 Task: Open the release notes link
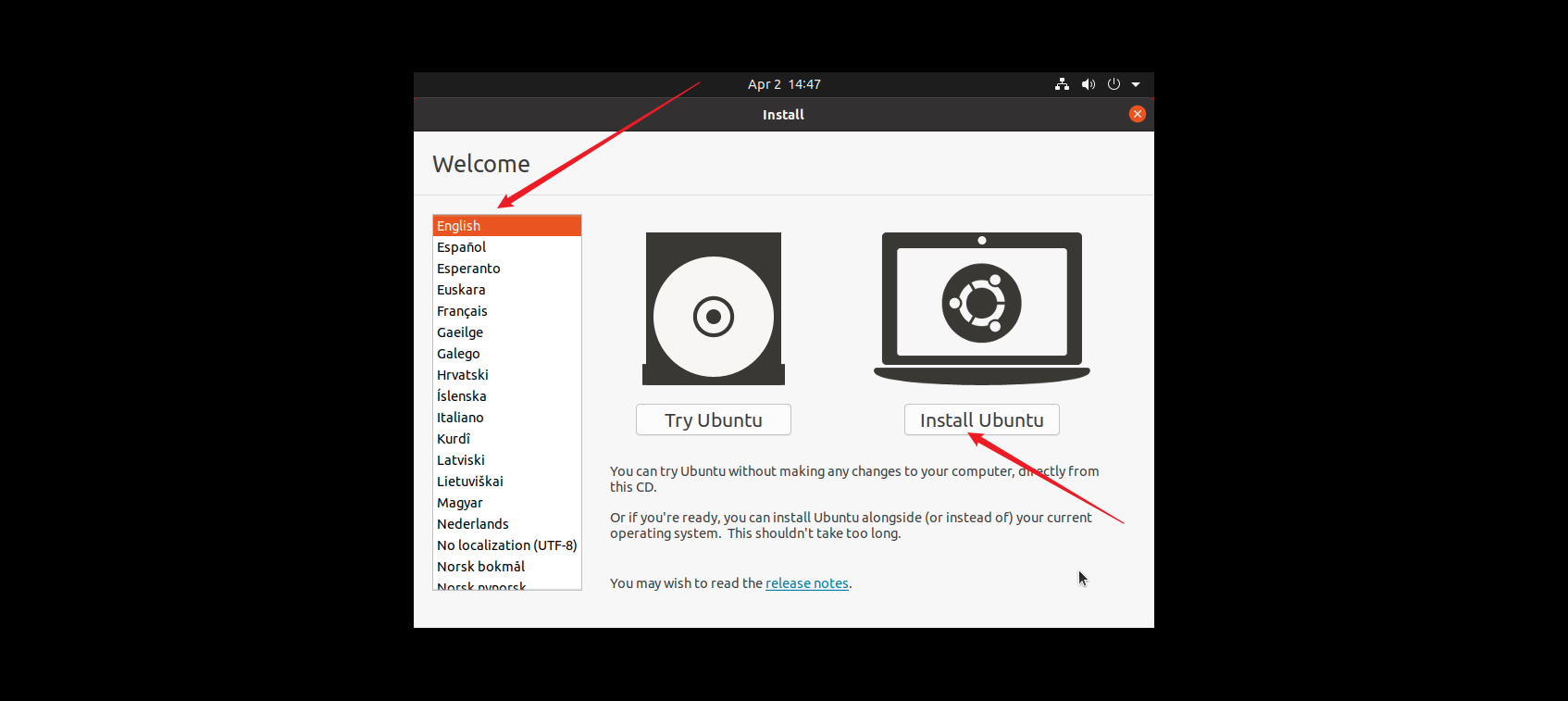coord(807,583)
